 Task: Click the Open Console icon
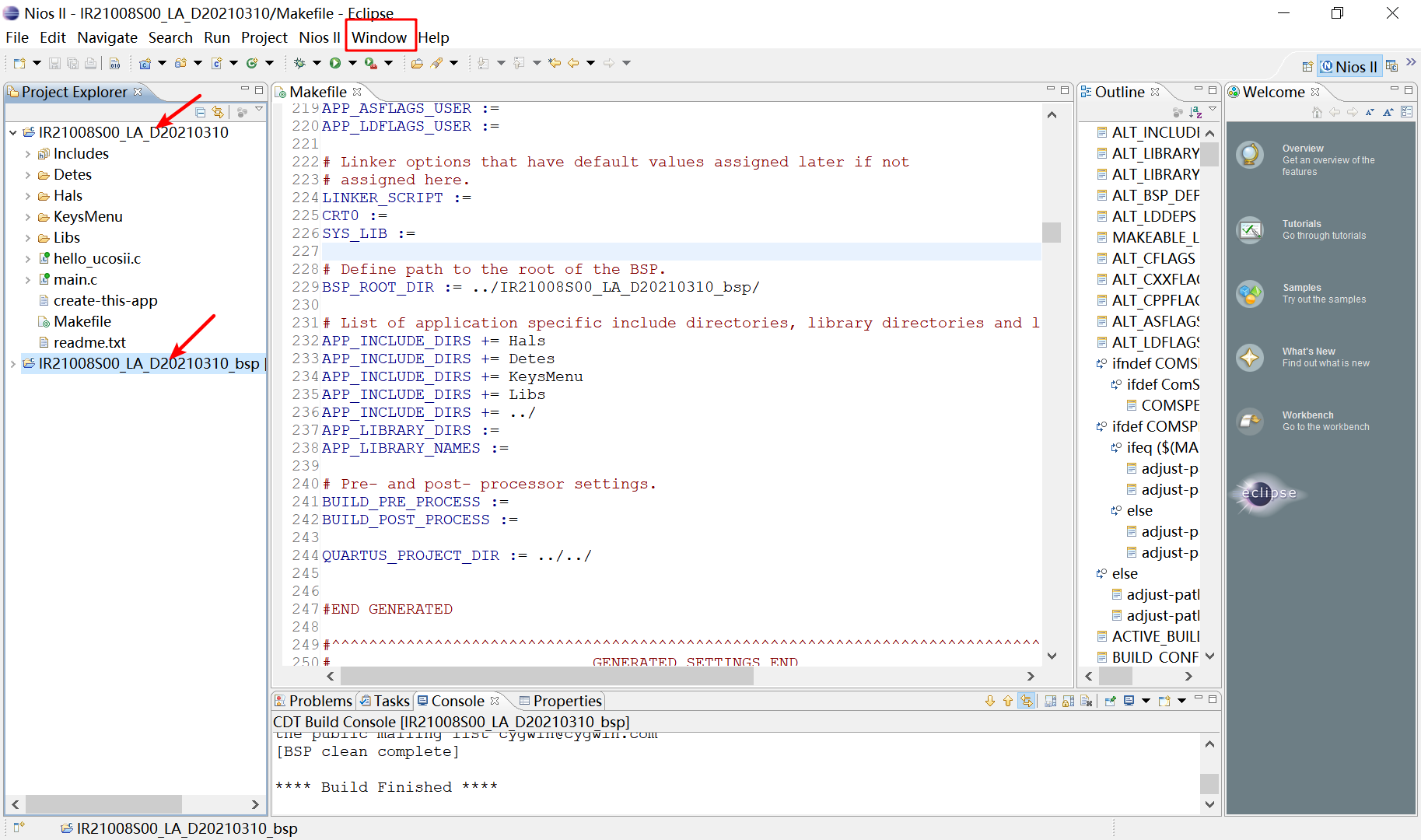click(x=1164, y=701)
